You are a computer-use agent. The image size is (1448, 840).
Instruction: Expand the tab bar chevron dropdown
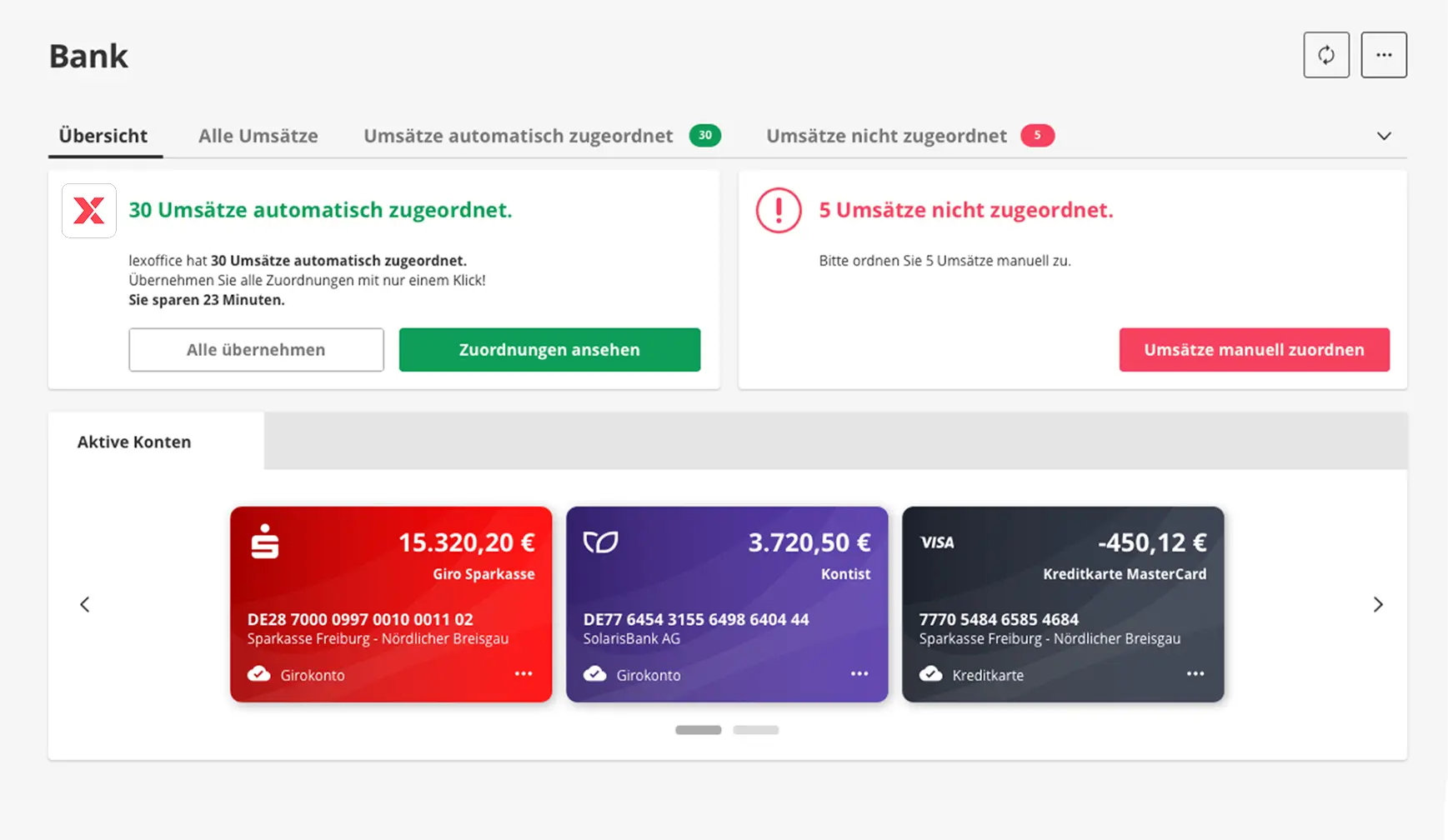[1384, 136]
